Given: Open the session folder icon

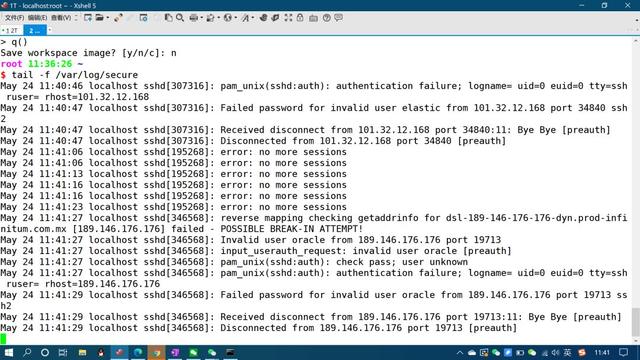Looking at the screenshot, I should (99, 18).
